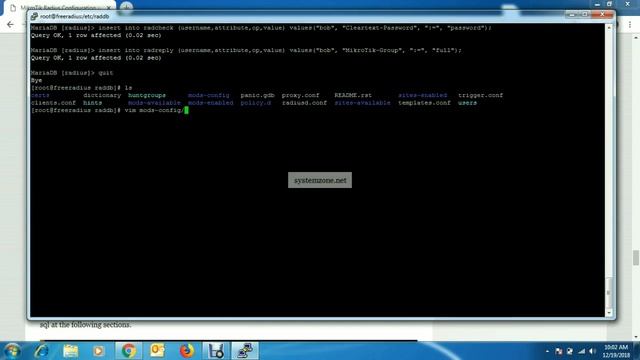The width and height of the screenshot is (640, 360).
Task: Click 'README.rst' in the terminal listing
Action: click(x=353, y=95)
